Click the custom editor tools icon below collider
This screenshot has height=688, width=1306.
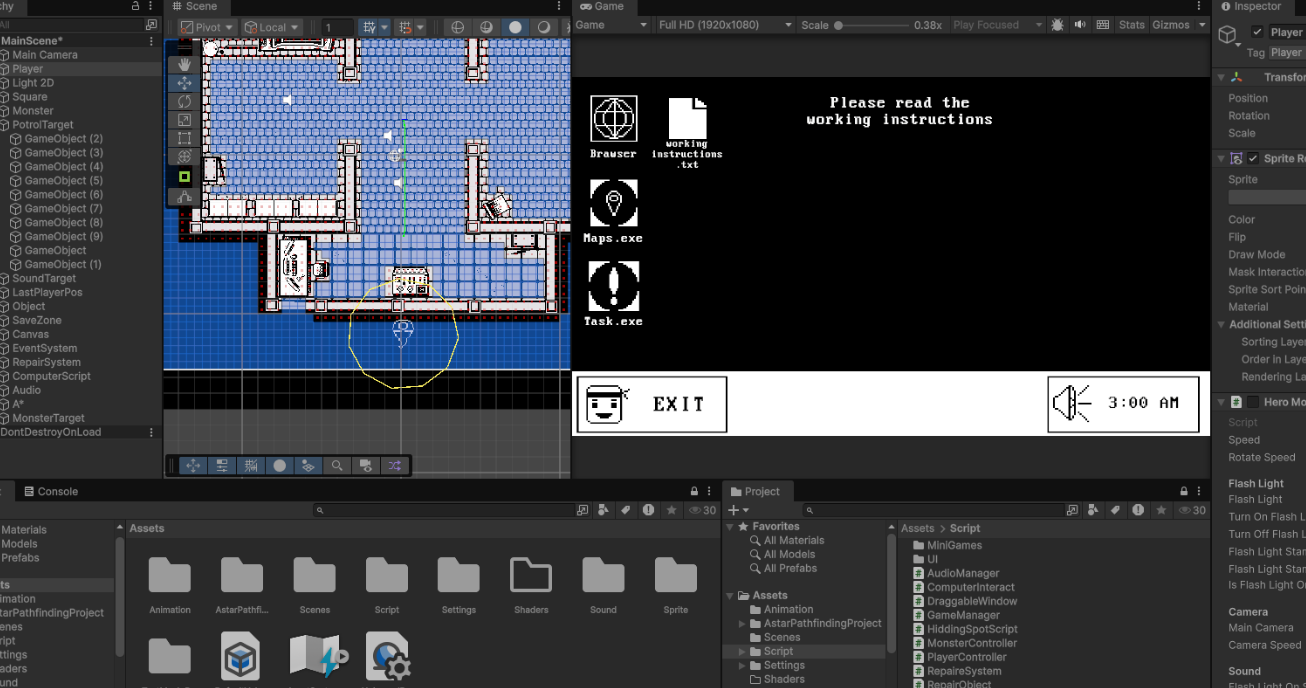(184, 197)
